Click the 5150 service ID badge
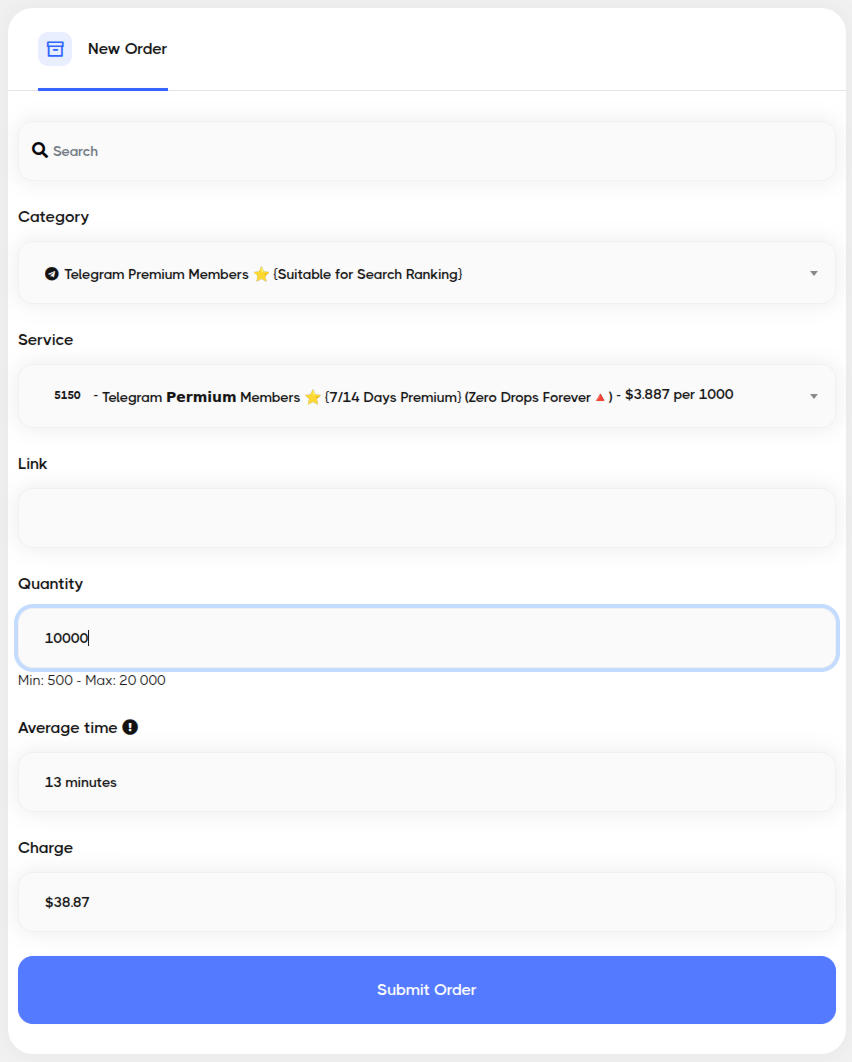 coord(67,396)
